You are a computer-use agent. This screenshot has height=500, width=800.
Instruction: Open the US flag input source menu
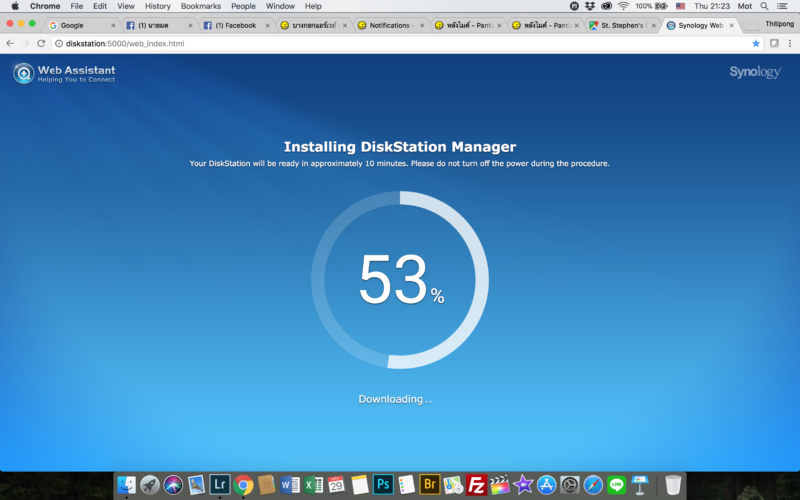coord(681,6)
